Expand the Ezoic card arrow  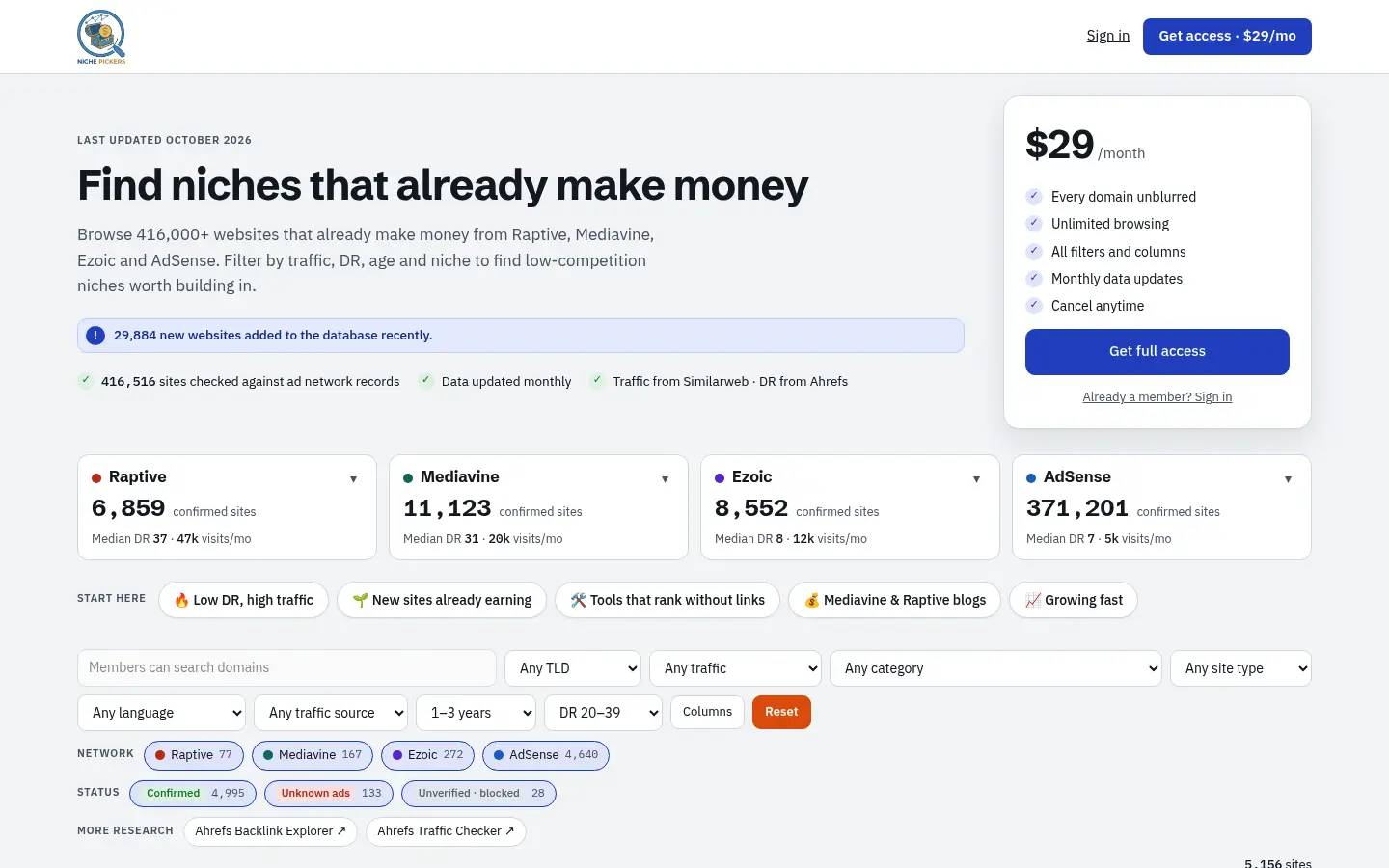point(976,479)
